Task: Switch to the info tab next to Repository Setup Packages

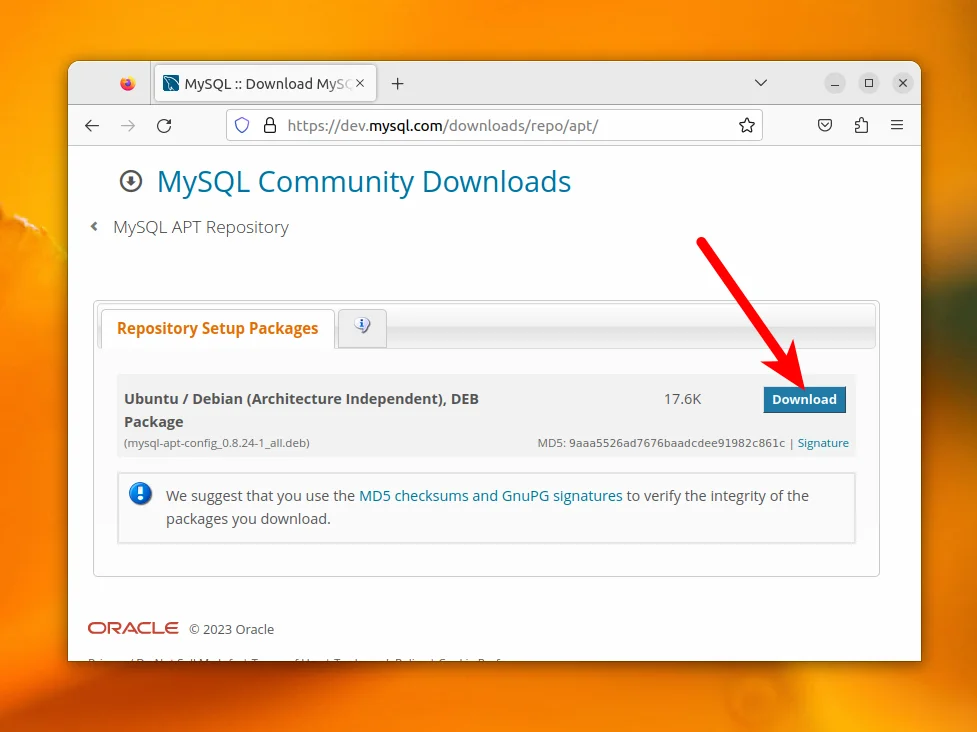Action: pyautogui.click(x=361, y=328)
